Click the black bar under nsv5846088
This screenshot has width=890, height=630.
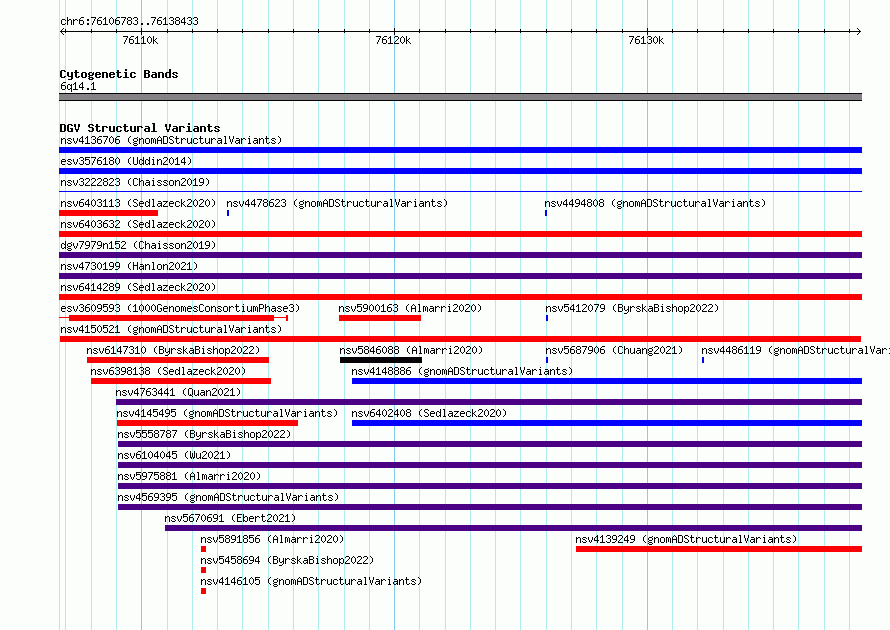click(381, 360)
